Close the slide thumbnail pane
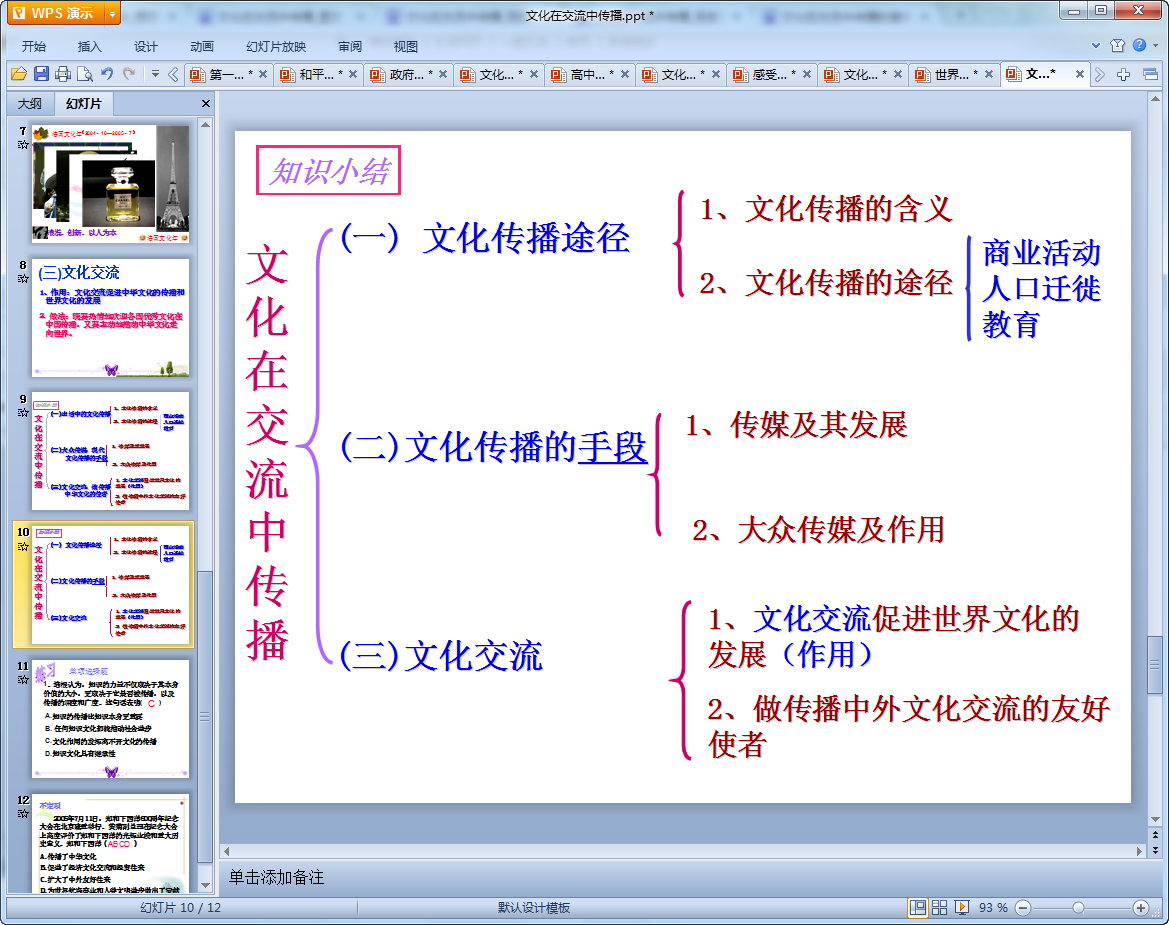The height and width of the screenshot is (925, 1169). 206,104
